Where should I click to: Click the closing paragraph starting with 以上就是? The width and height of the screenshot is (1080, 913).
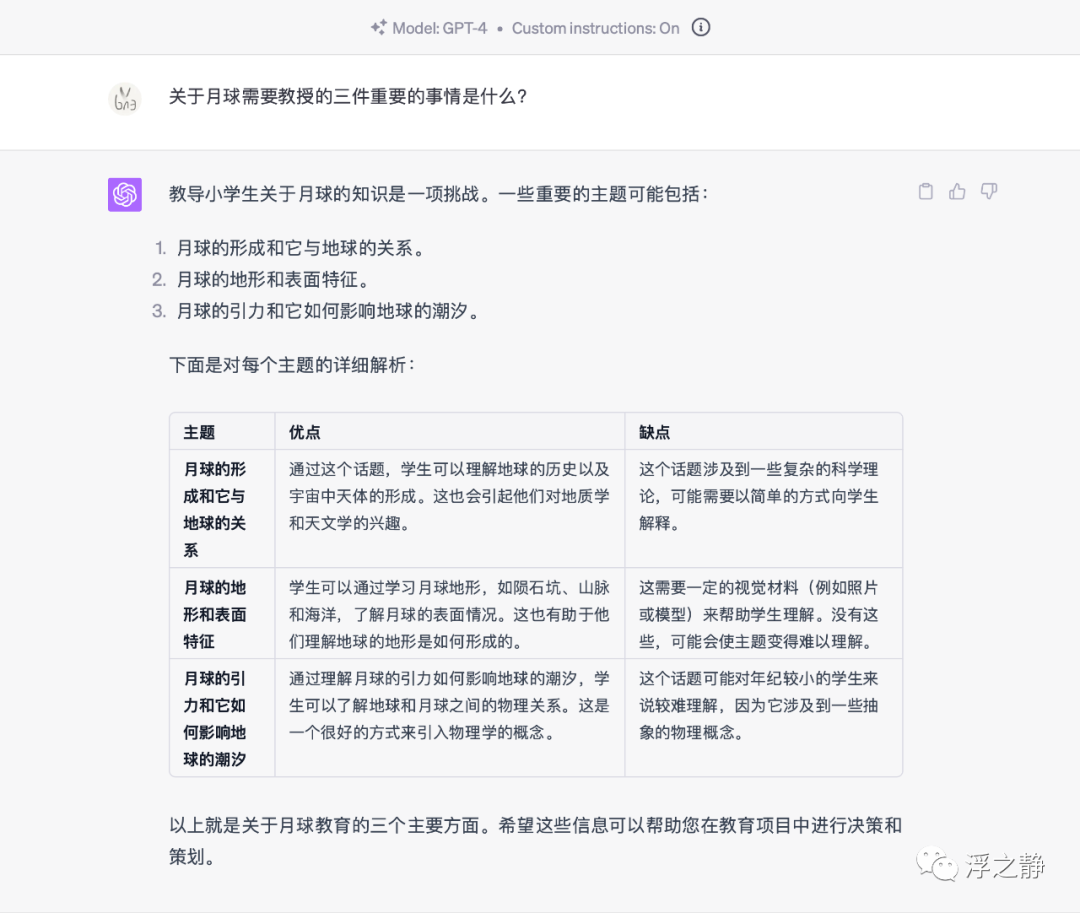click(x=535, y=840)
